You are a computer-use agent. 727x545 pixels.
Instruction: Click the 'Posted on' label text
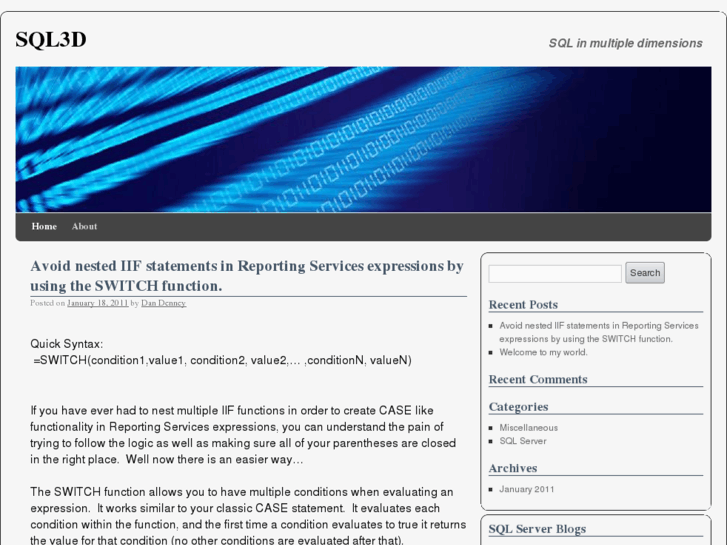(48, 303)
